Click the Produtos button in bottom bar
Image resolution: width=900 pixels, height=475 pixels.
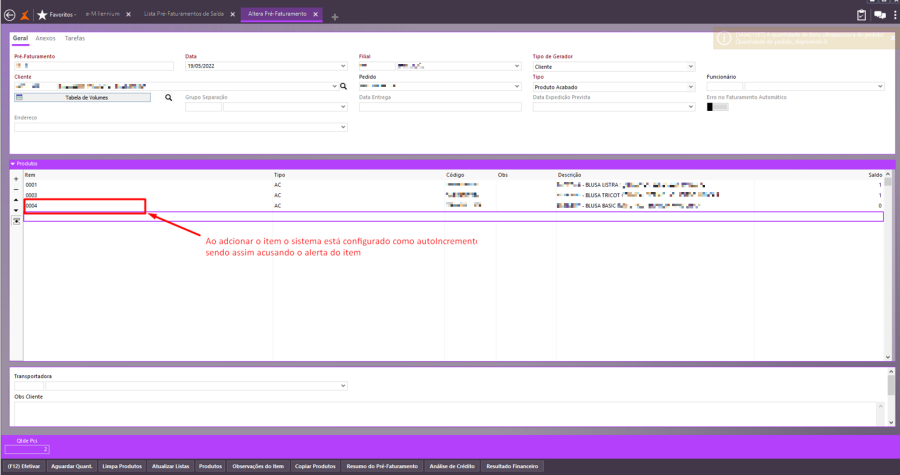click(x=210, y=466)
